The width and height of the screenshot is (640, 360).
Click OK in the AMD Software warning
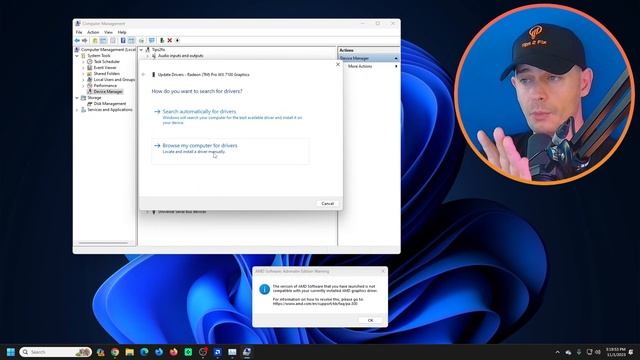(x=370, y=320)
